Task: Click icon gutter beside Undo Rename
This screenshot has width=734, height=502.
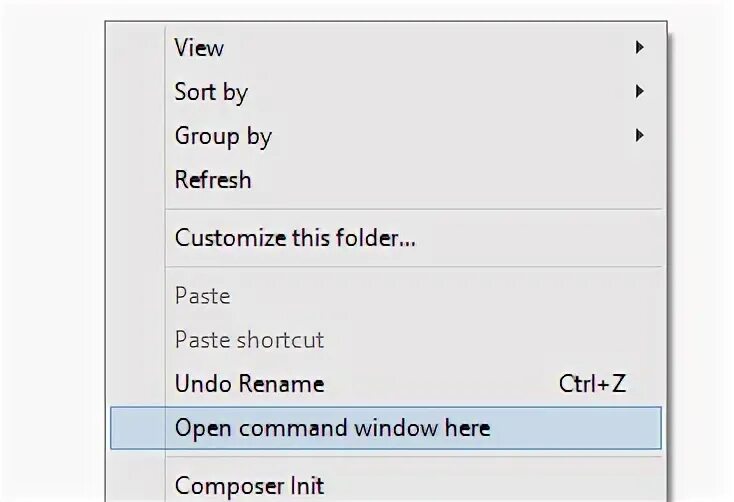Action: (136, 384)
